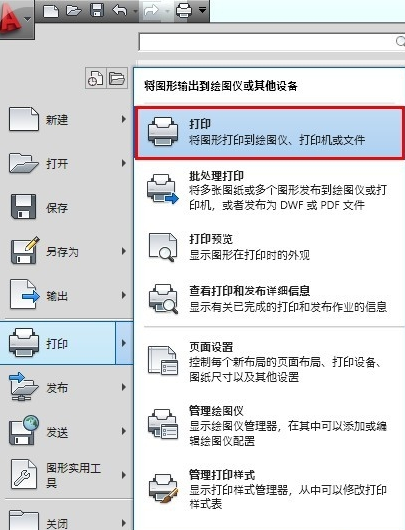Open 页面设置 page setup
The height and width of the screenshot is (530, 405).
point(269,362)
